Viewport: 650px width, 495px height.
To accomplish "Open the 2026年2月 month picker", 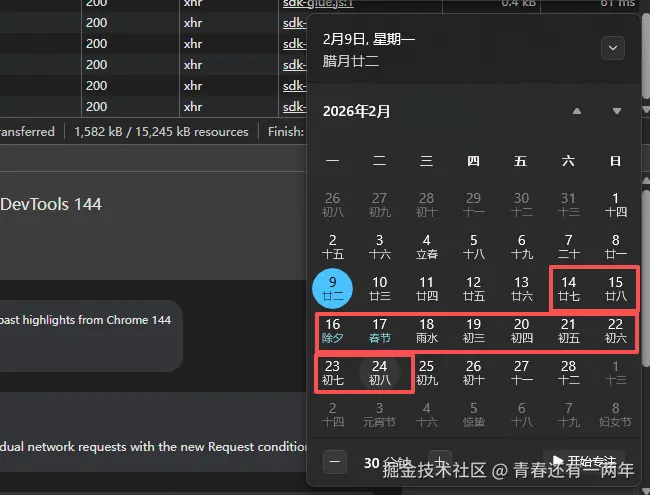I will [x=357, y=111].
